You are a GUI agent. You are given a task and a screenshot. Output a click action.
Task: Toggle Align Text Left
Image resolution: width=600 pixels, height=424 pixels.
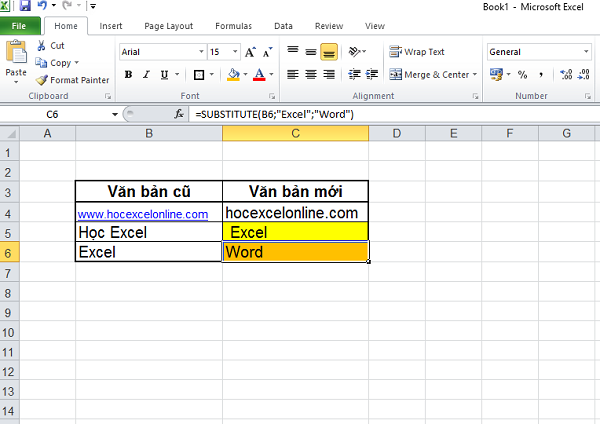[293, 74]
